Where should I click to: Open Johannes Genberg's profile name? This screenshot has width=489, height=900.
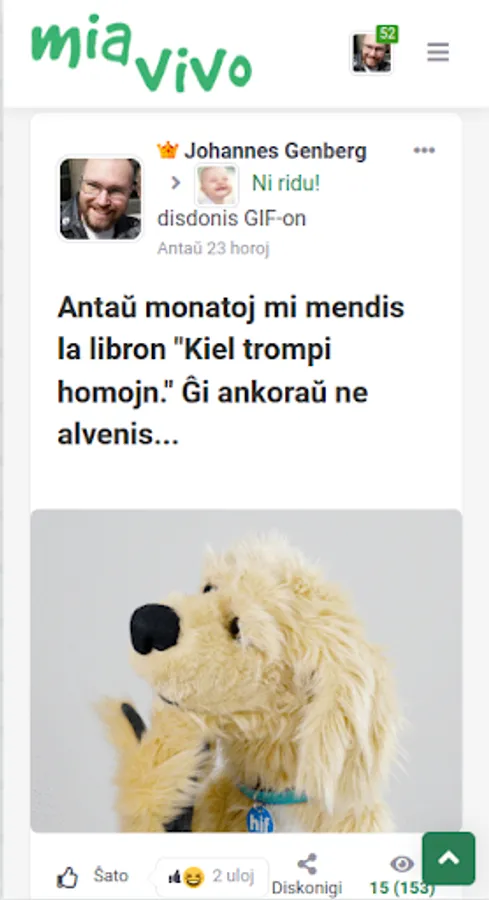point(275,151)
